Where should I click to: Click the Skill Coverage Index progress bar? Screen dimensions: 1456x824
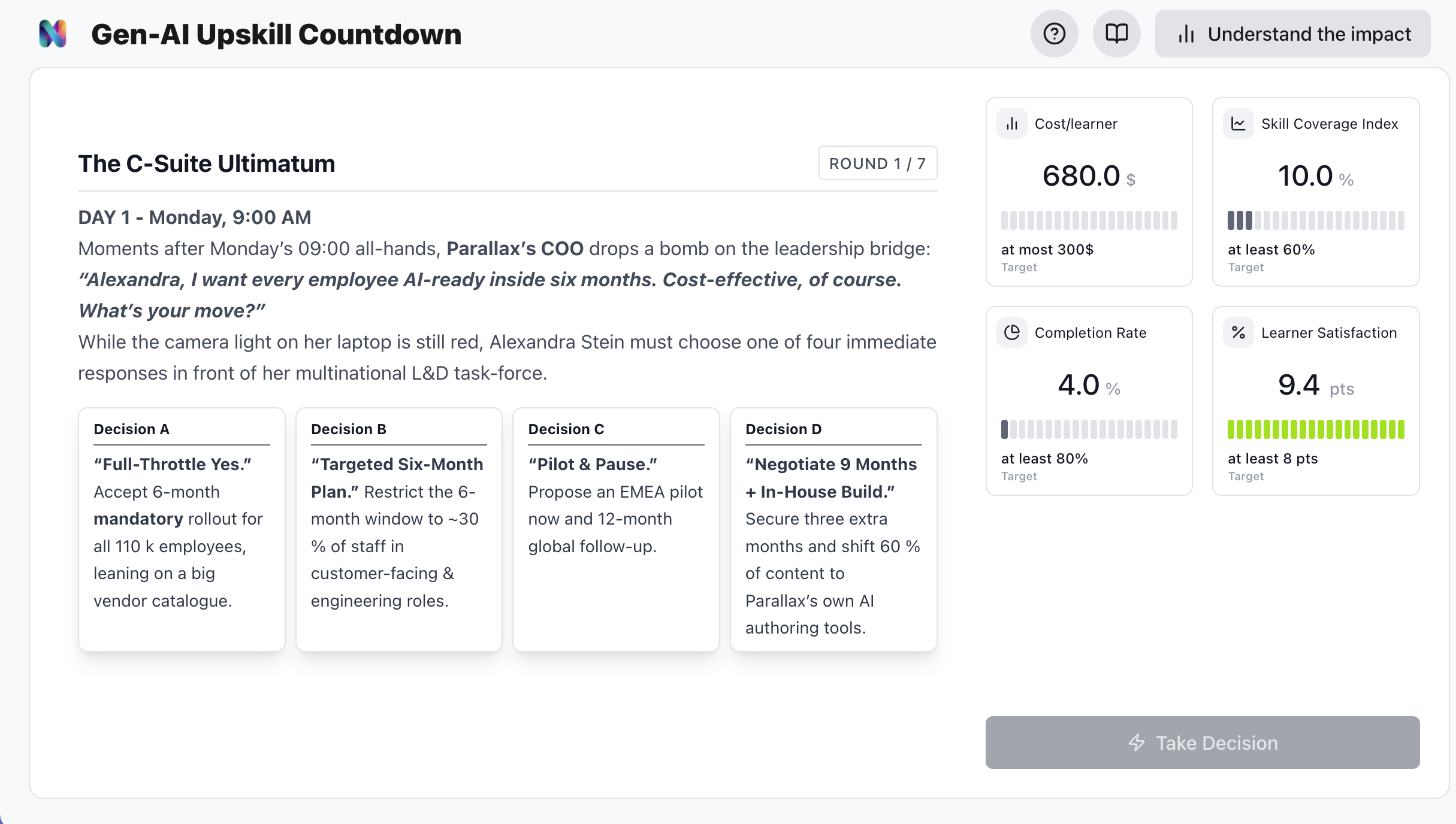(1316, 220)
